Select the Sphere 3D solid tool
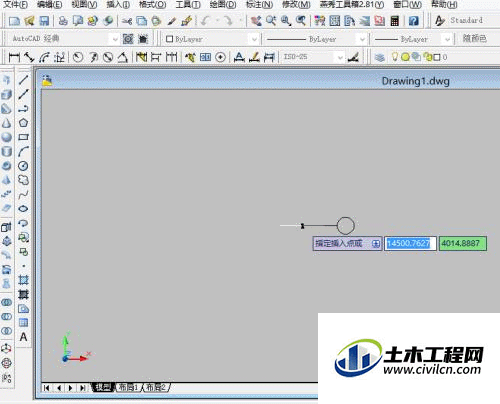Viewport: 500px width, 404px height. pyautogui.click(x=6, y=137)
